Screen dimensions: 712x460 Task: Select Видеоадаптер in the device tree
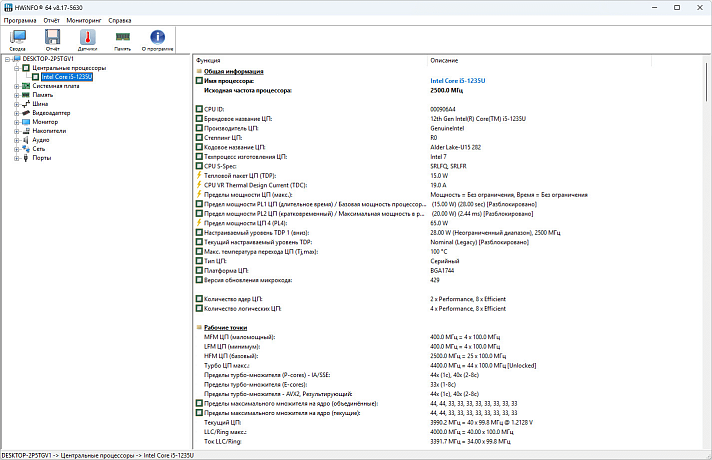pos(51,112)
